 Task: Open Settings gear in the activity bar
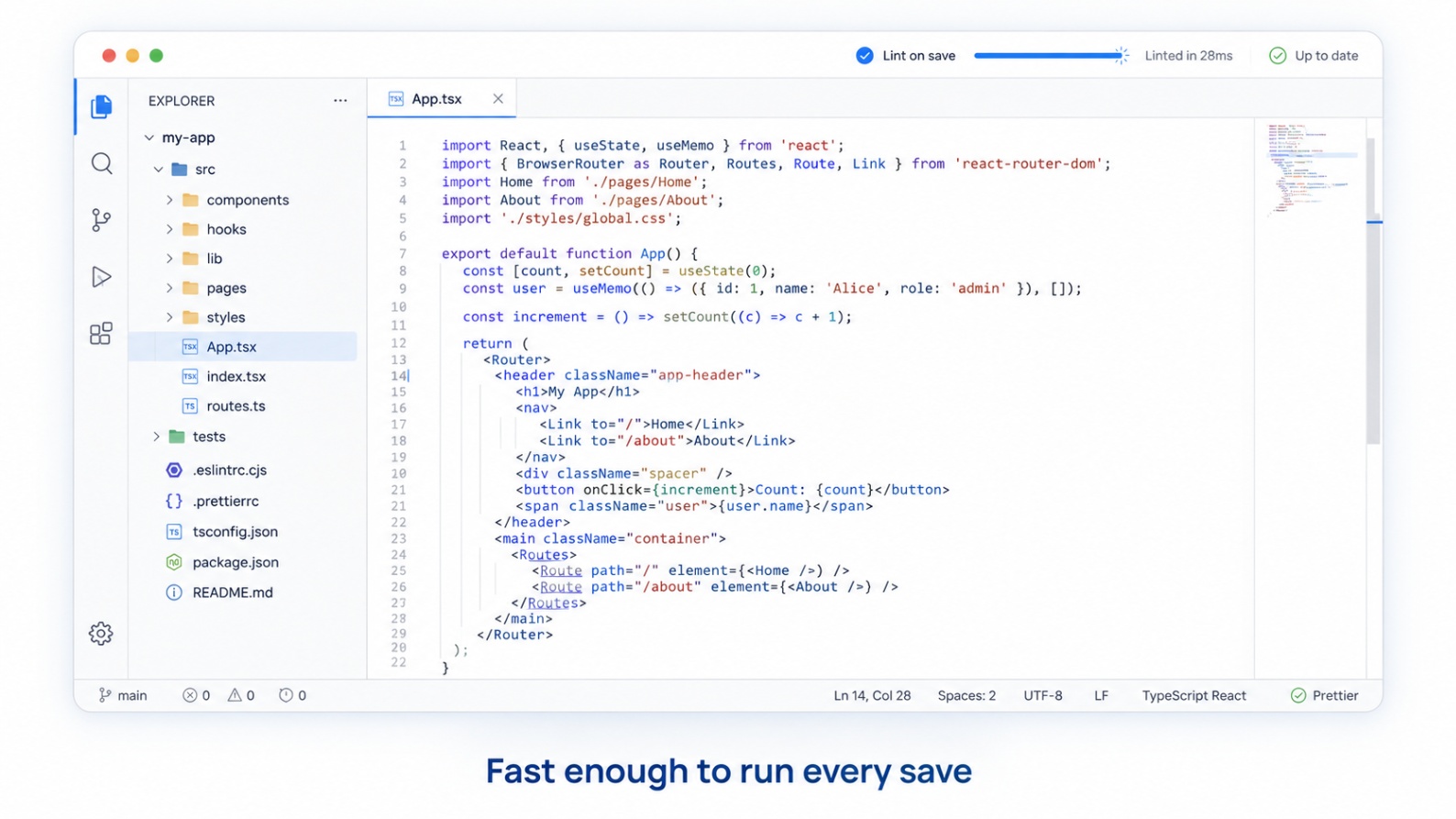[x=101, y=633]
